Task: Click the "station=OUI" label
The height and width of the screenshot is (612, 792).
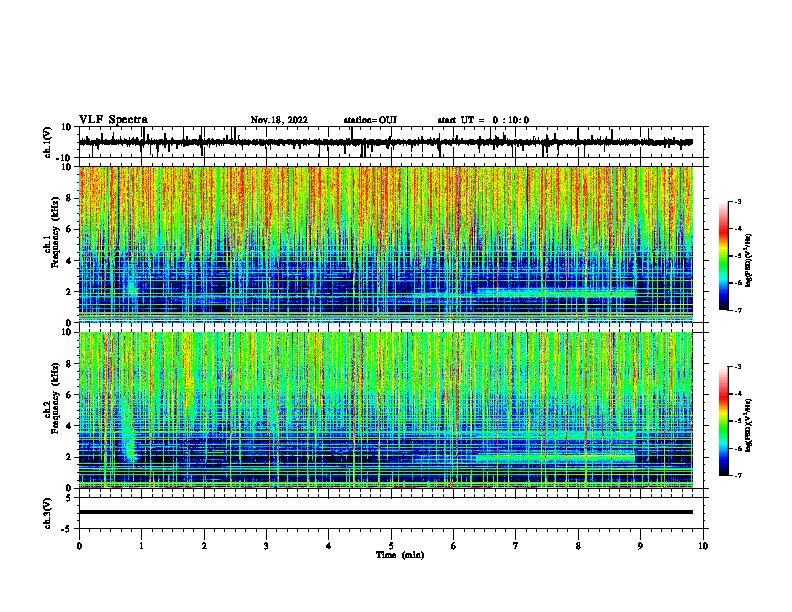Action: click(370, 120)
